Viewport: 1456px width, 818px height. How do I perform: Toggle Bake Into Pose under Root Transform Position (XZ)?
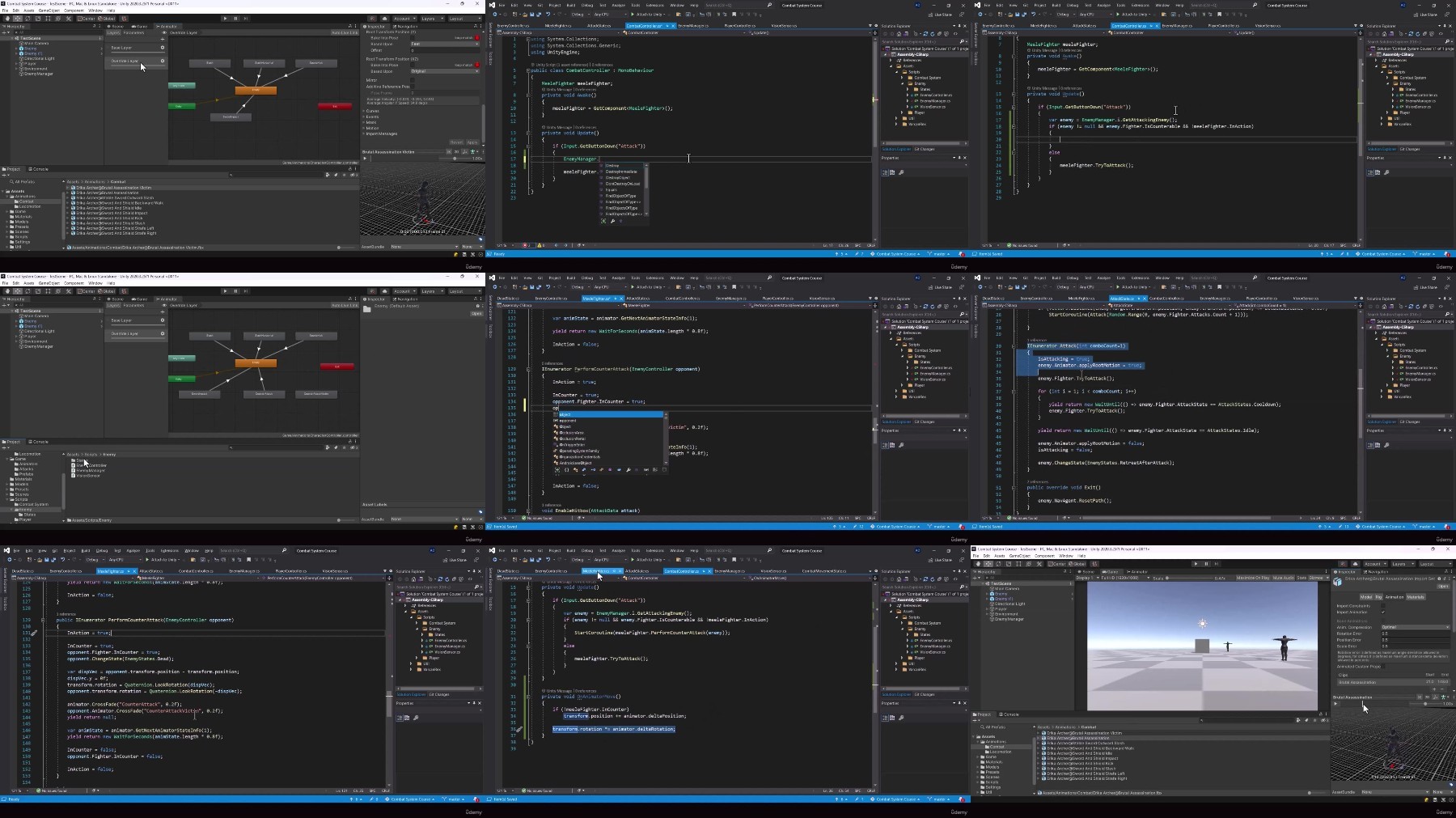413,65
